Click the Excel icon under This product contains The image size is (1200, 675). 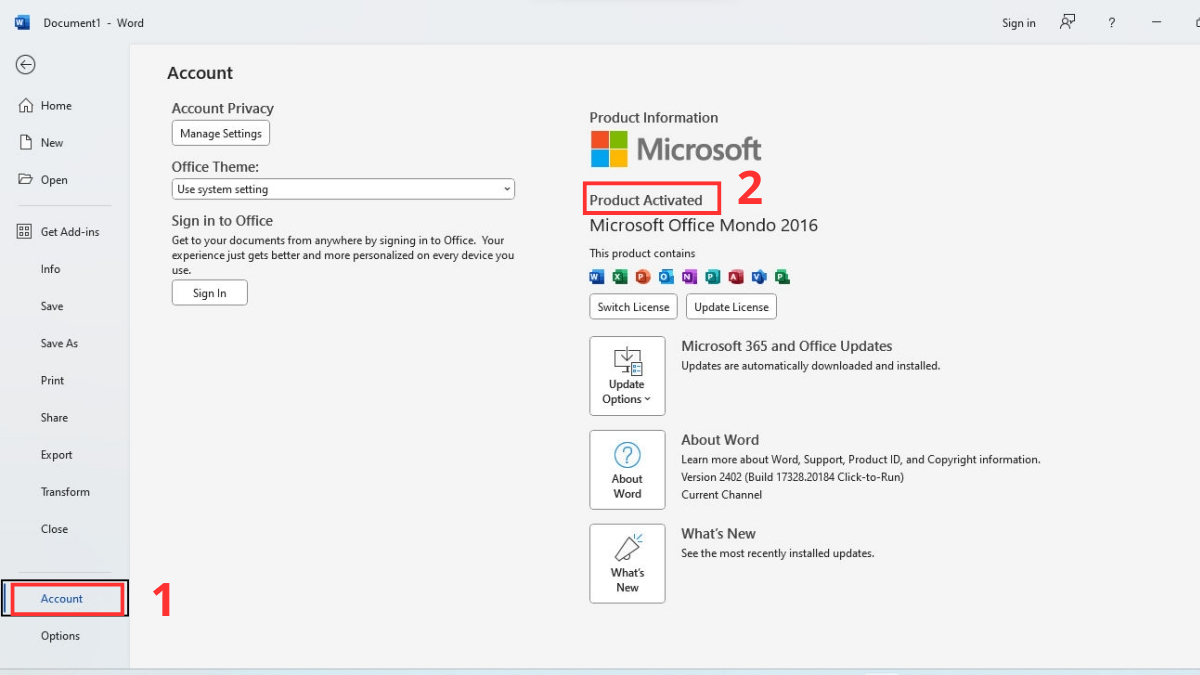620,277
